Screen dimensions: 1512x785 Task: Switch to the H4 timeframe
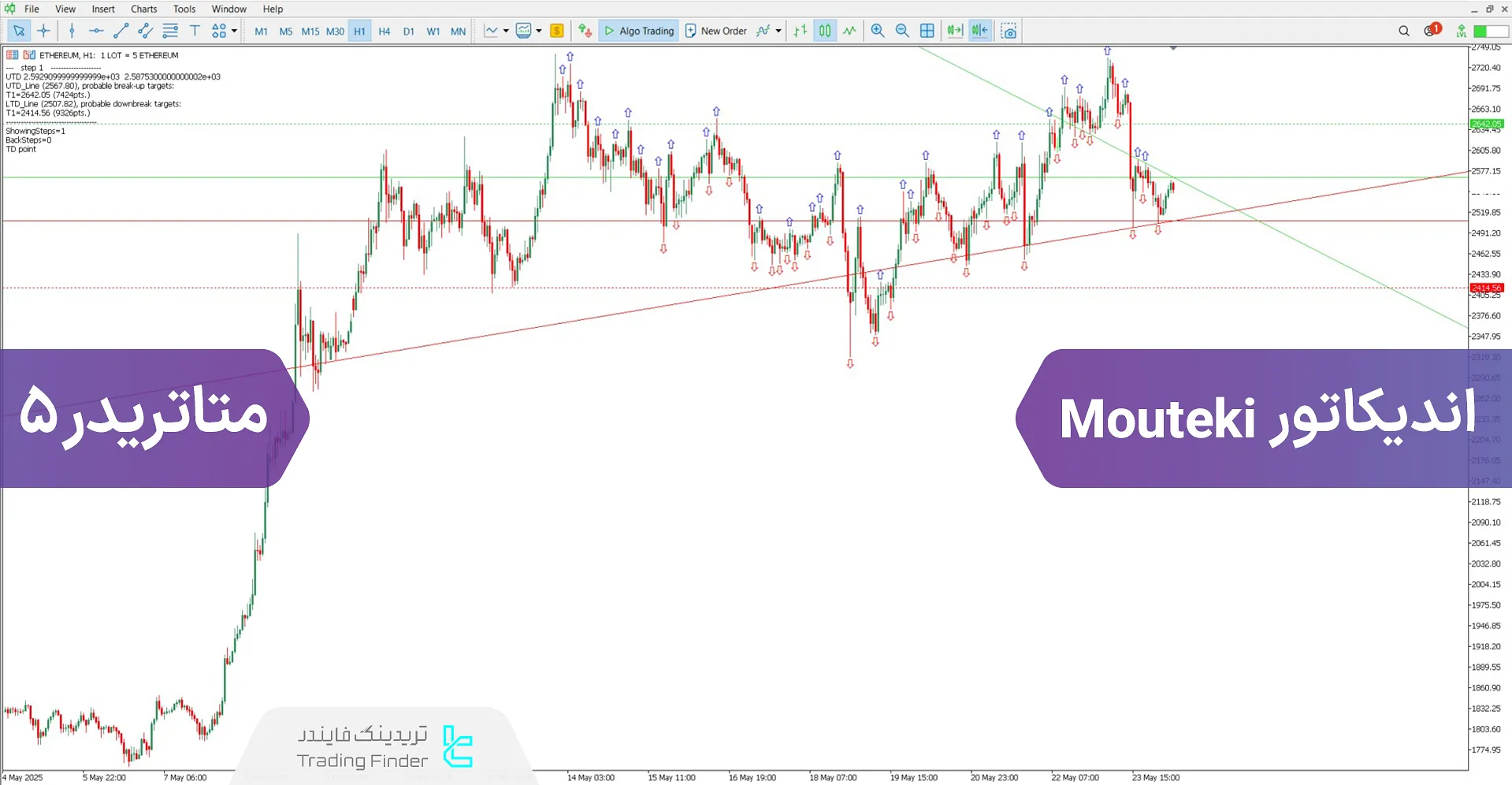[x=384, y=32]
